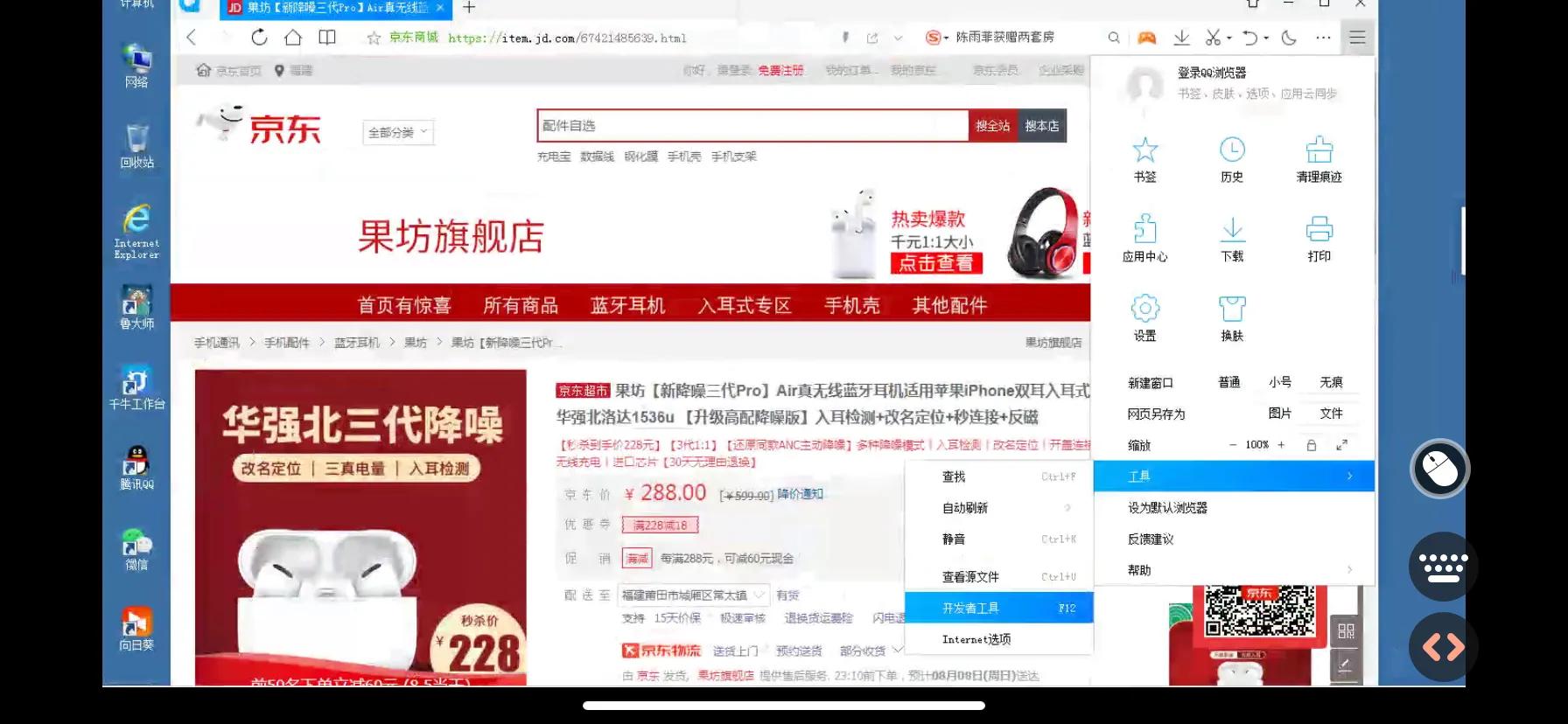Image resolution: width=1568 pixels, height=724 pixels.
Task: Open the reading mode book icon
Action: [x=327, y=37]
